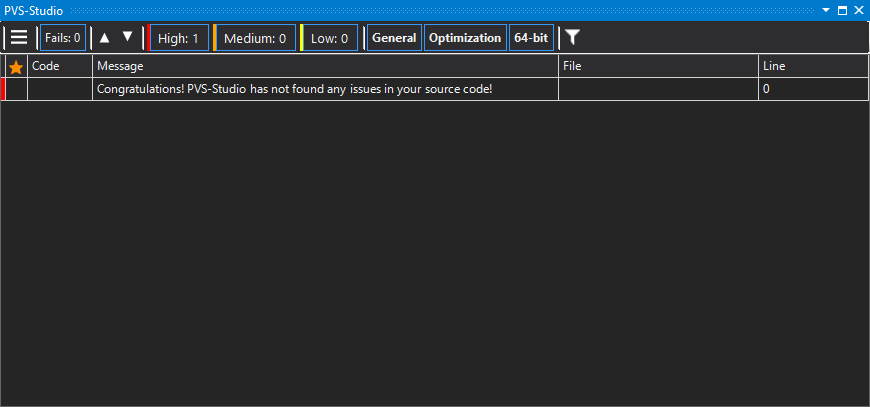Toggle the Low: 0 severity filter
Screen dimensions: 870x407
tap(329, 38)
